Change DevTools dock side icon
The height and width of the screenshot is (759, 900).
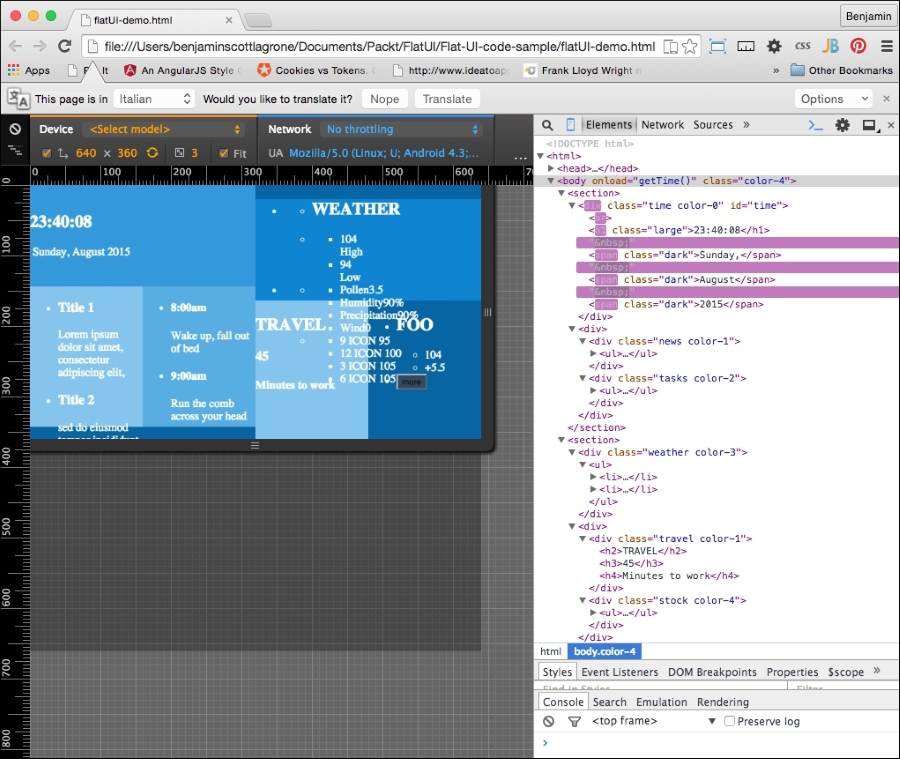[x=868, y=125]
